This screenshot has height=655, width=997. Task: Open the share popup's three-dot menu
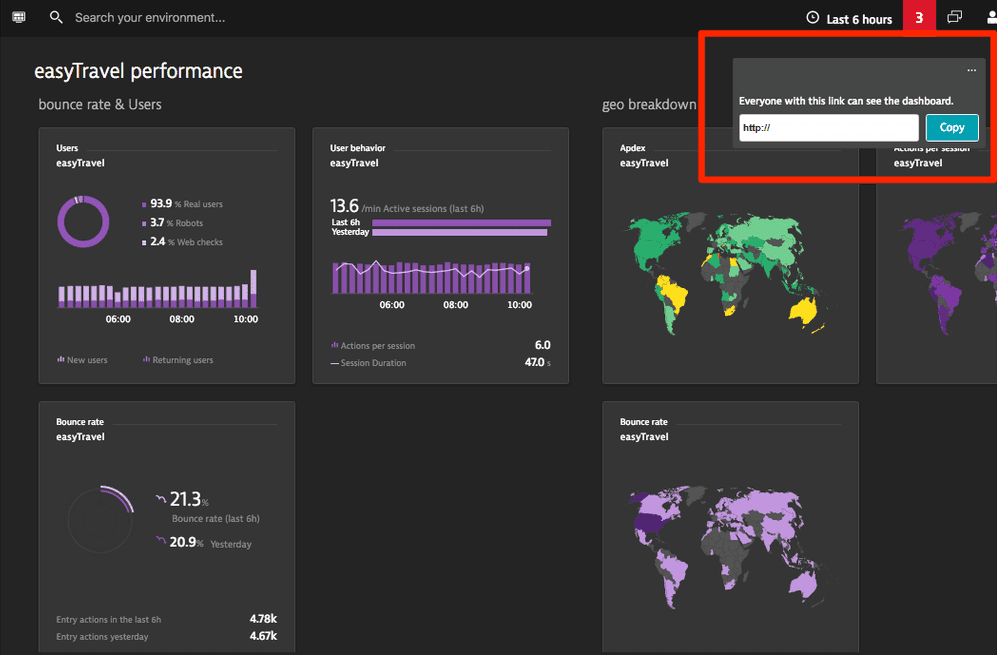point(972,71)
